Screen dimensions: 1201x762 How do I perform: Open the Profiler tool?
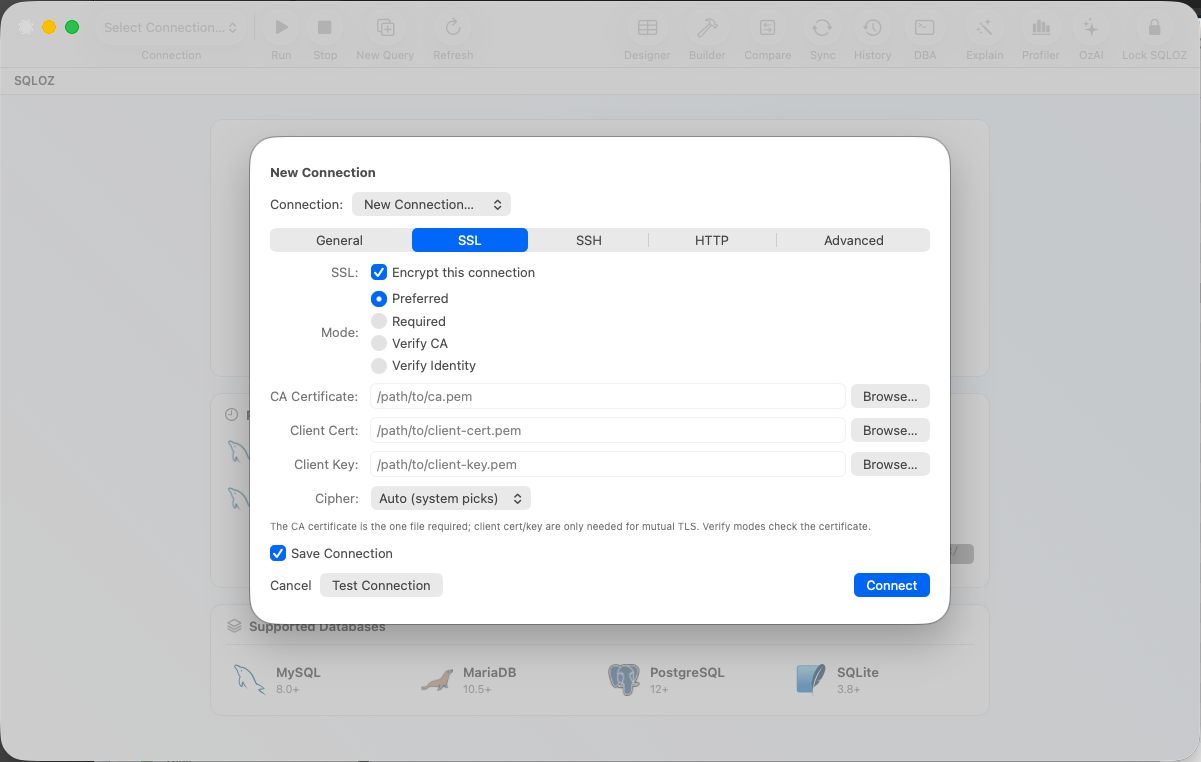[x=1040, y=28]
